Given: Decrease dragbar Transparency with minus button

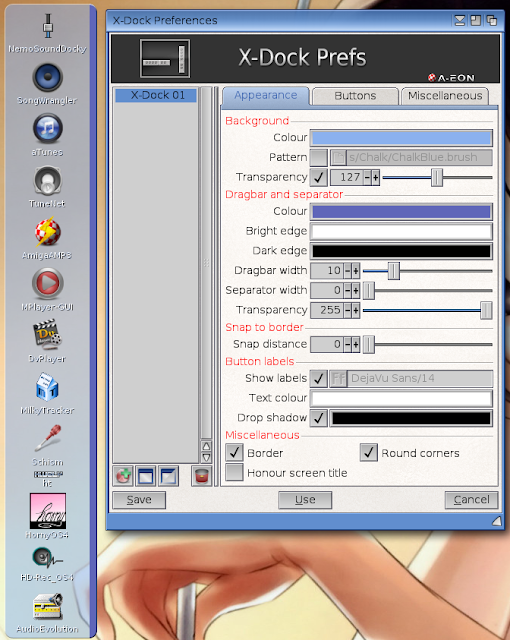Looking at the screenshot, I should pyautogui.click(x=348, y=311).
